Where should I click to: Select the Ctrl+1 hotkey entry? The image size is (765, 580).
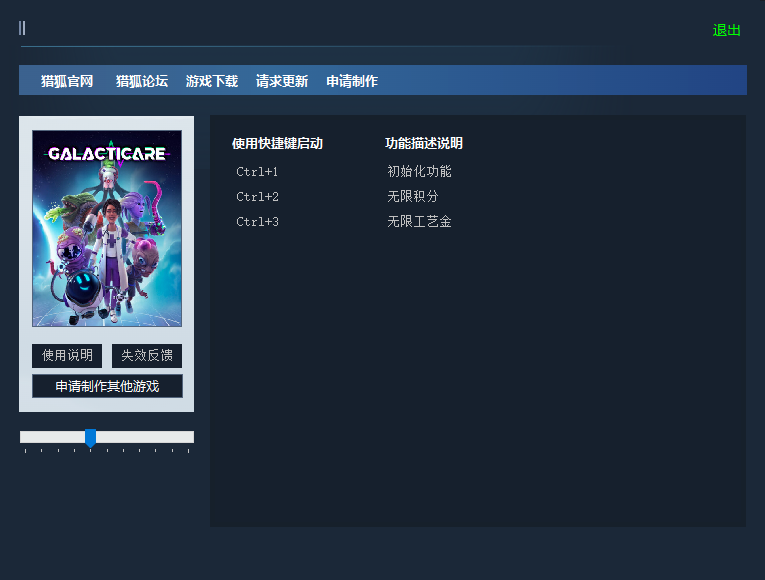click(257, 172)
